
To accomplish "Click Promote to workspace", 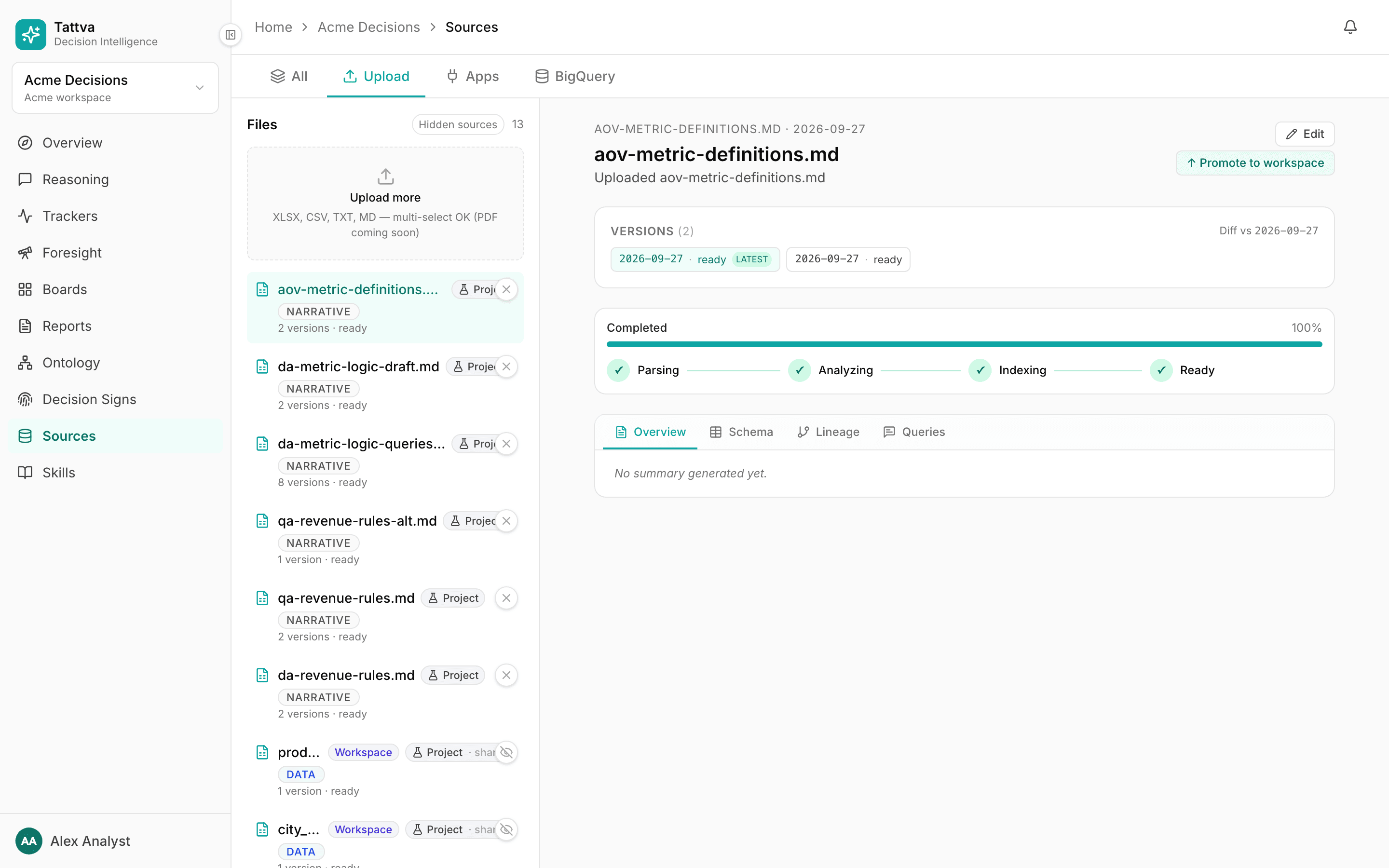I will click(x=1255, y=163).
